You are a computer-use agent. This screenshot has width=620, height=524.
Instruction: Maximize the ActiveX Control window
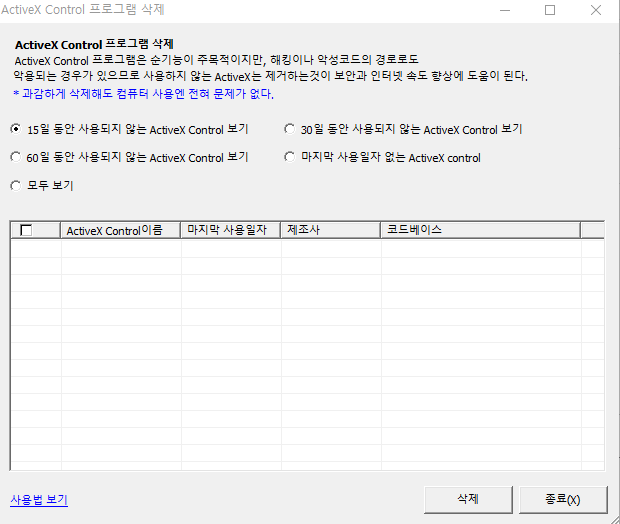(x=550, y=10)
